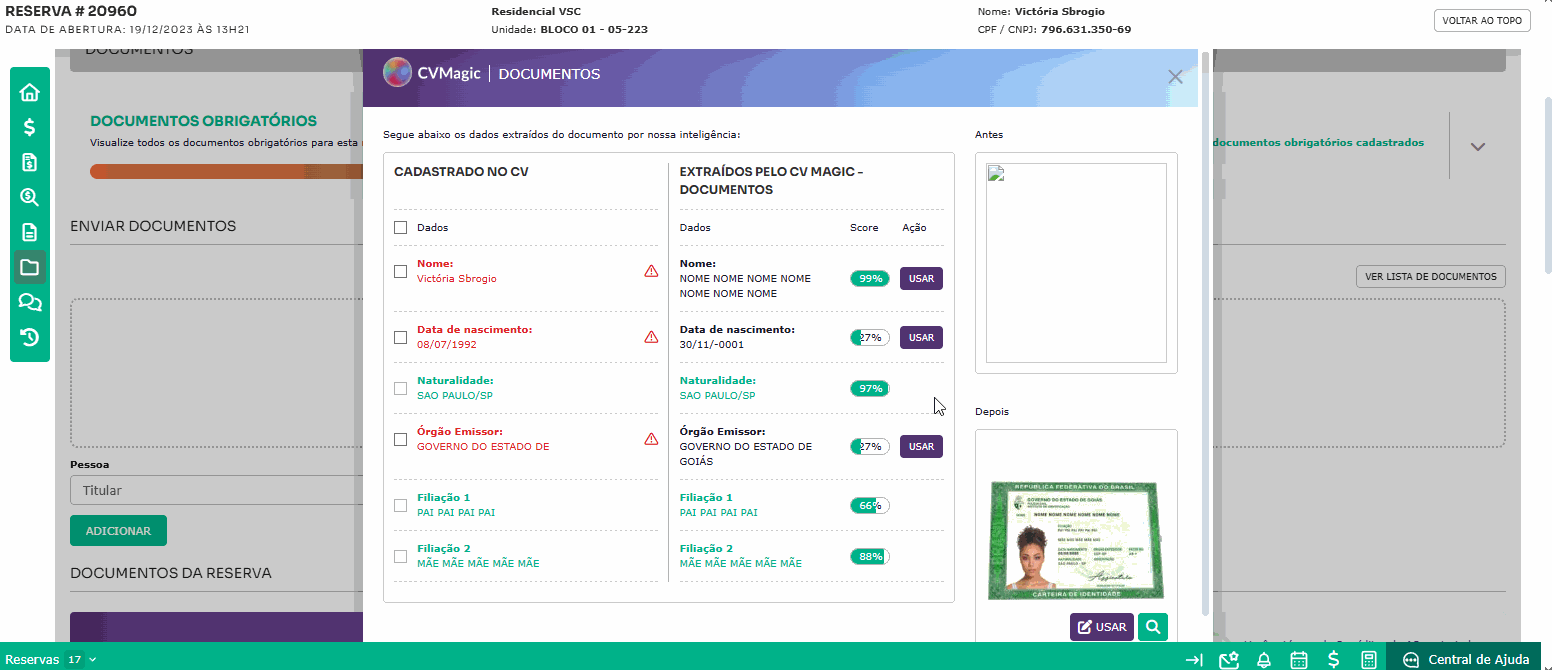This screenshot has width=1552, height=670.
Task: Open the bell notifications icon in the bottom bar
Action: click(x=1264, y=660)
